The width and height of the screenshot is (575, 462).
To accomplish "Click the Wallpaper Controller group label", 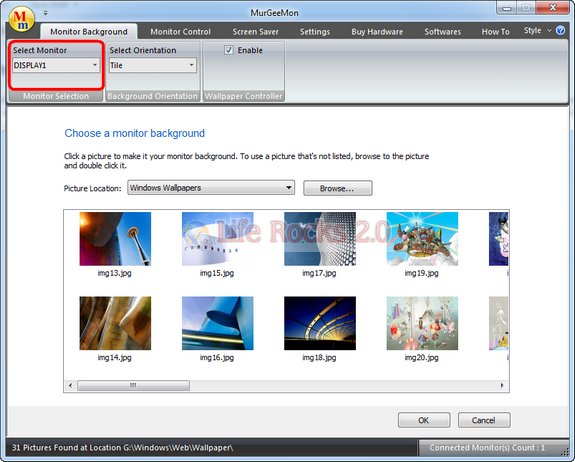I will click(243, 96).
